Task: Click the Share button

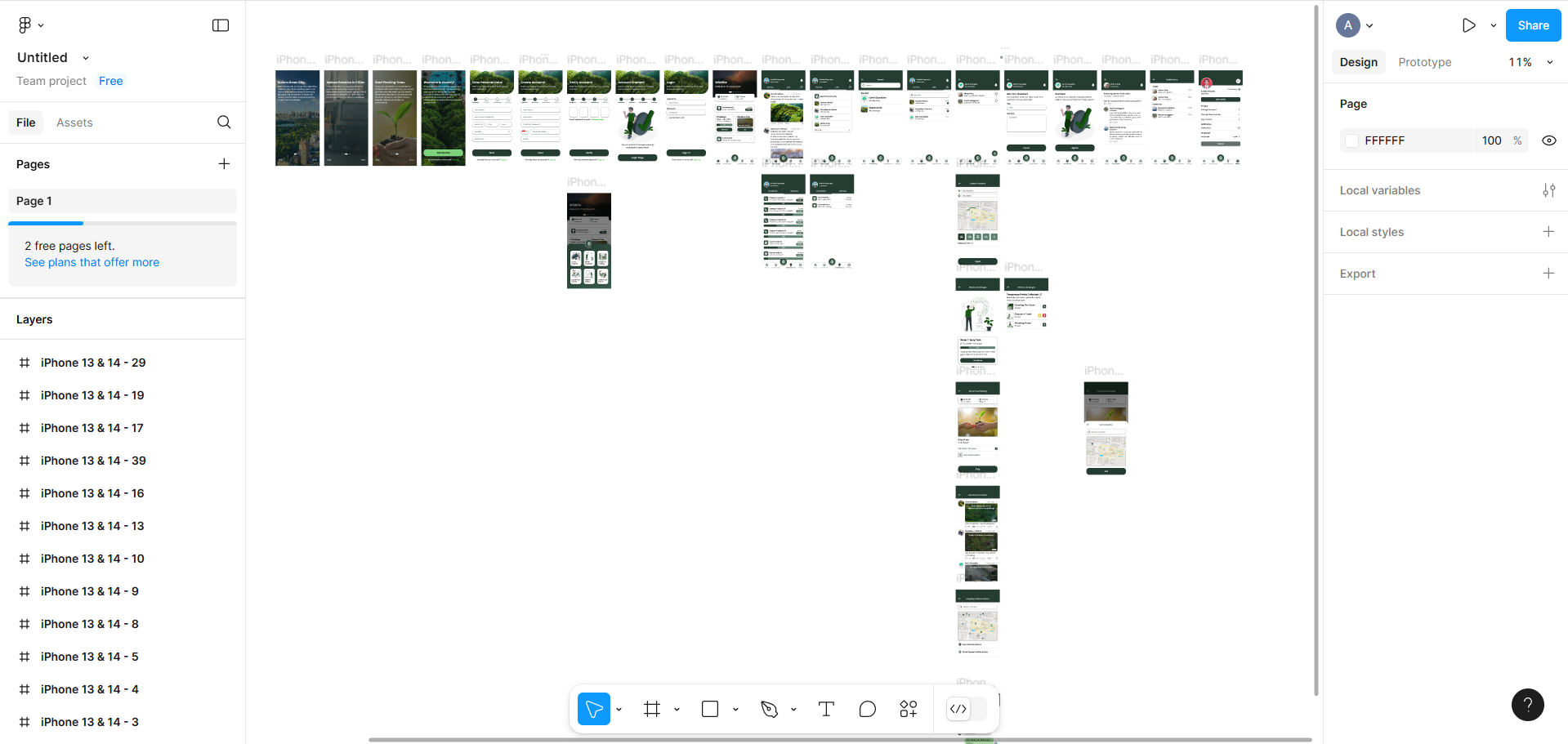Action: [1533, 25]
